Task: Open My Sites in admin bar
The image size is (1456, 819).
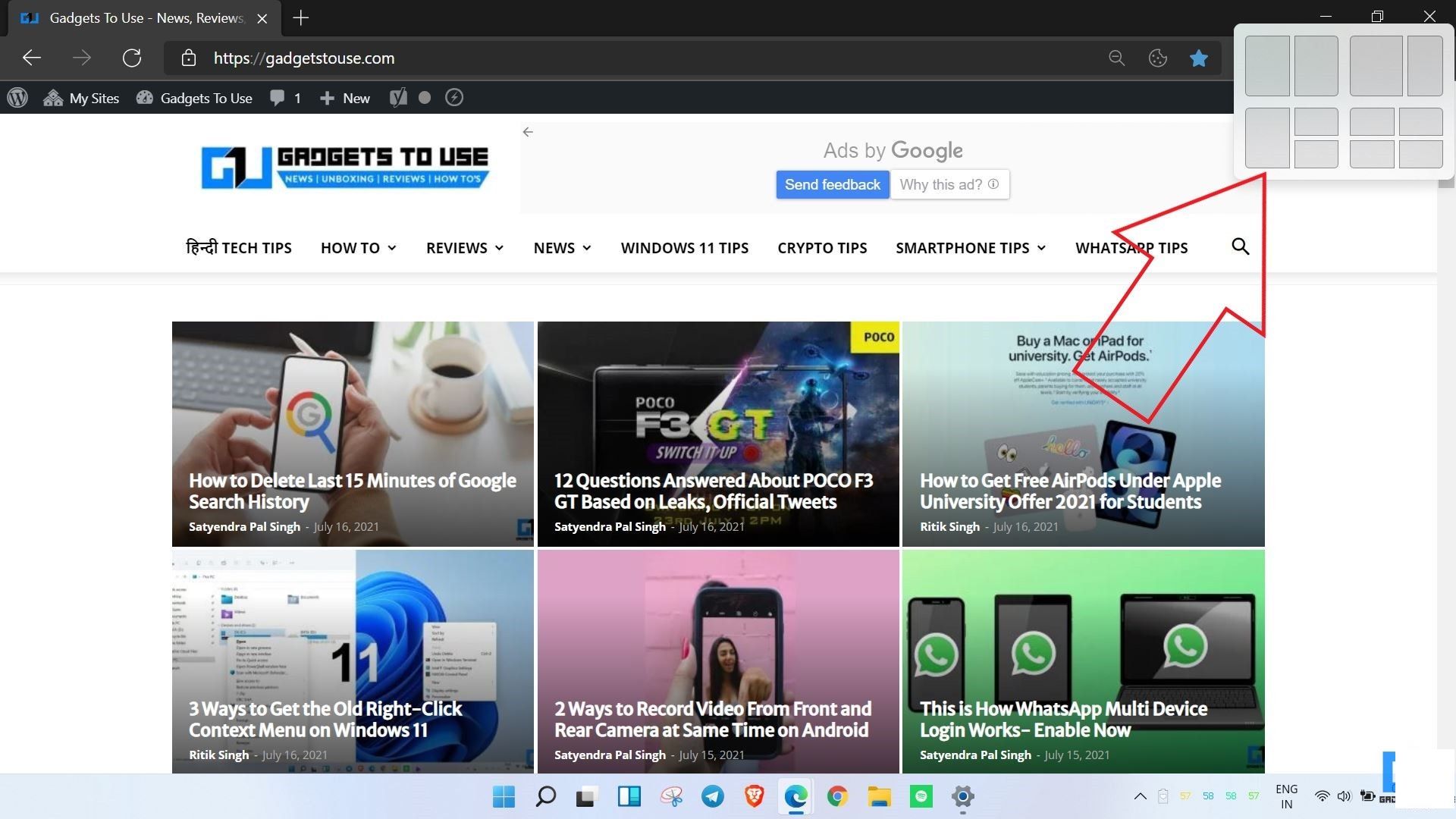Action: click(x=82, y=98)
